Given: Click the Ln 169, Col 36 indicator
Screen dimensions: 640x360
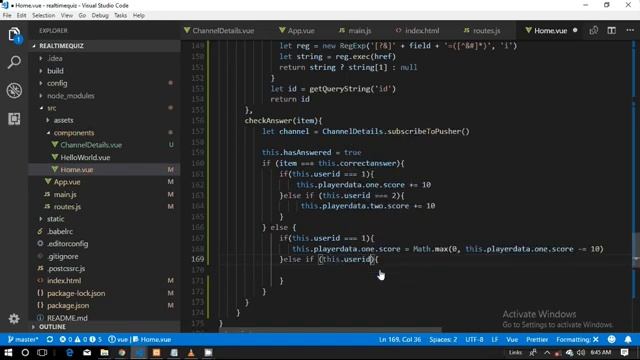Looking at the screenshot, I should tap(400, 339).
